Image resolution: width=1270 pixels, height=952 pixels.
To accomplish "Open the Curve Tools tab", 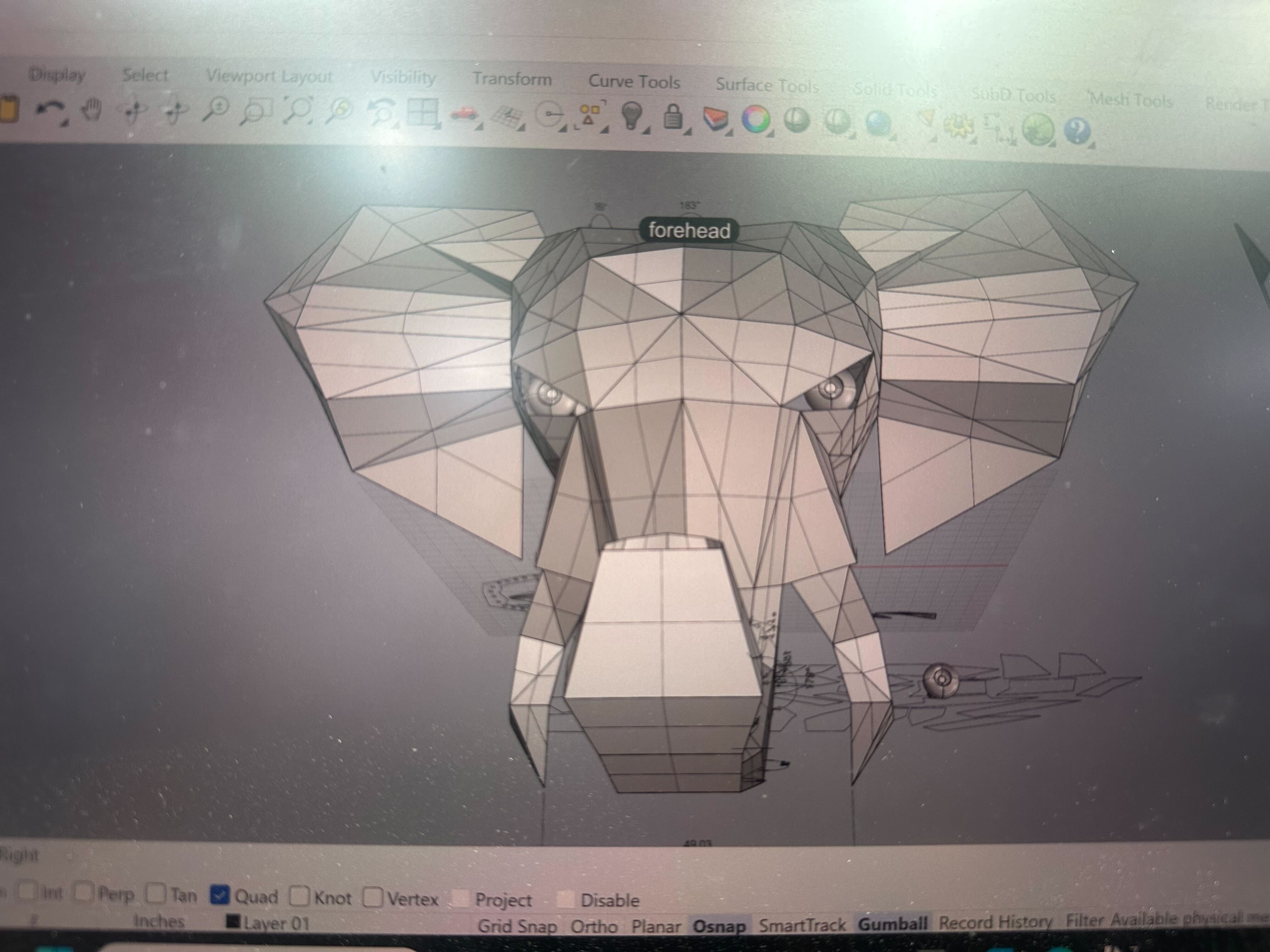I will pos(634,82).
